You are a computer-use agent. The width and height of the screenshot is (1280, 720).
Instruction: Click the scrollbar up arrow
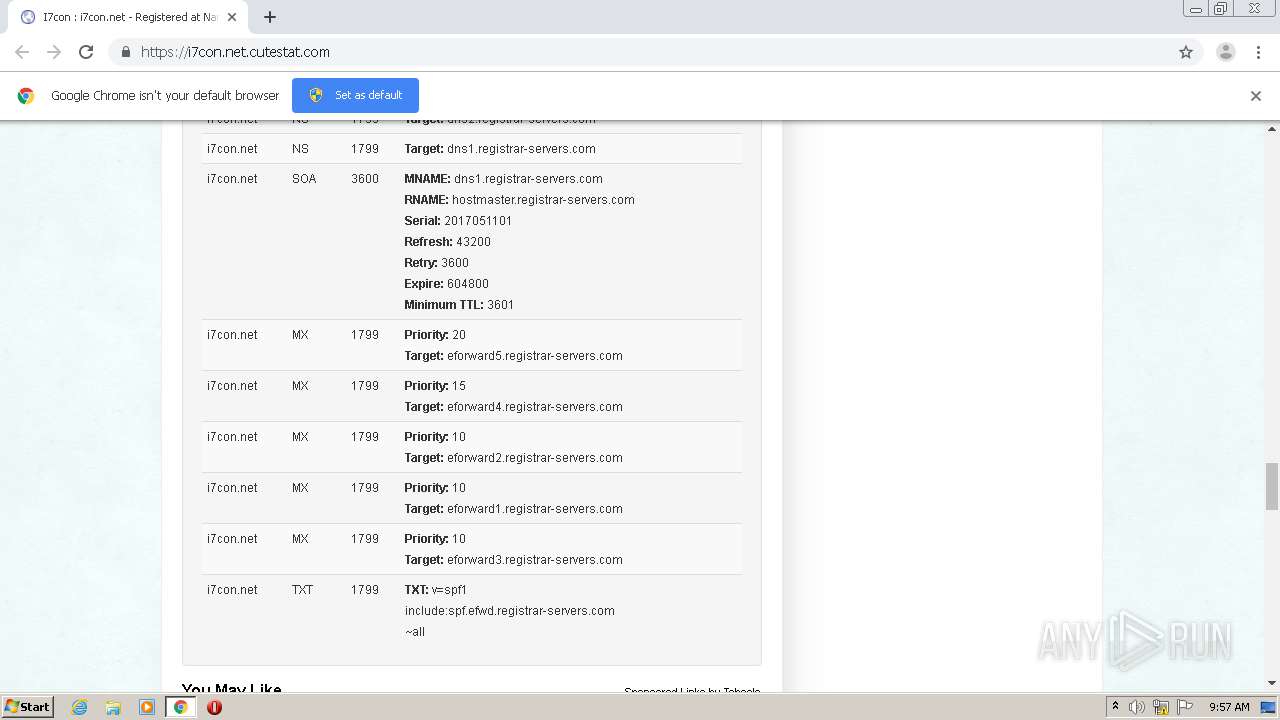1272,128
